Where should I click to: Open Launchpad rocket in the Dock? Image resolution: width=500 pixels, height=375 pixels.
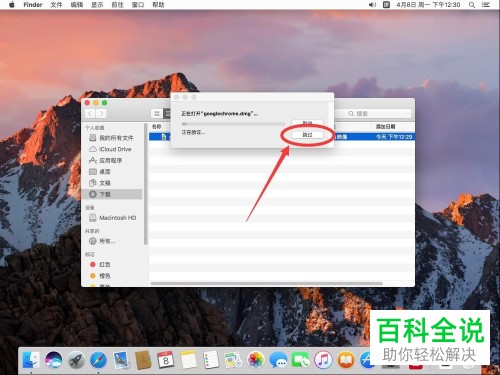(76, 360)
